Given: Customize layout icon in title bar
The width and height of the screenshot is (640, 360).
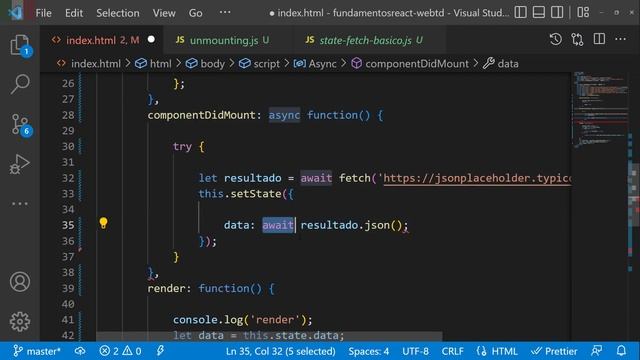Looking at the screenshot, I should (x=583, y=13).
